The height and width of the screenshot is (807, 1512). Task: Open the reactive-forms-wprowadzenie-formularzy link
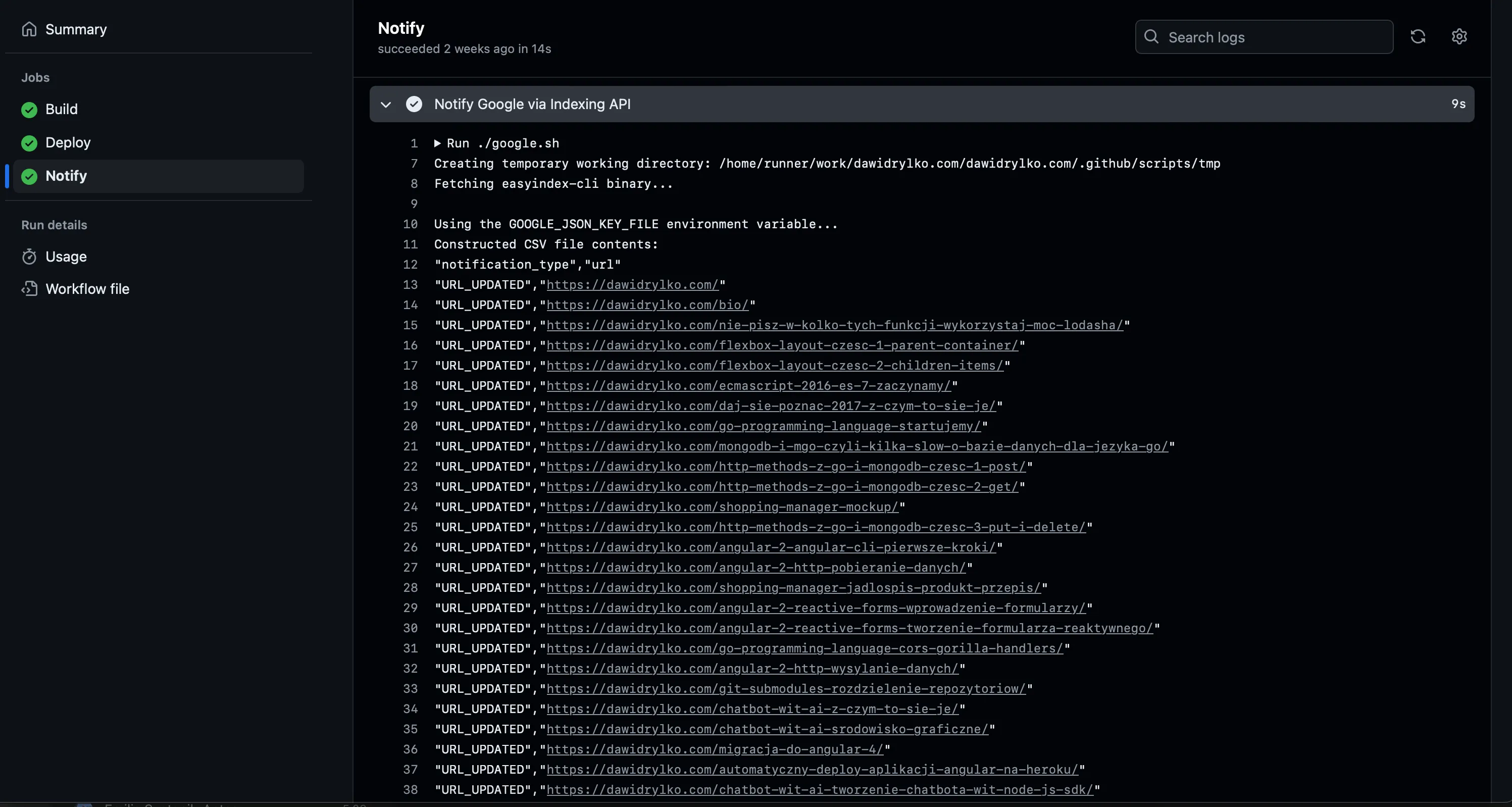[816, 608]
